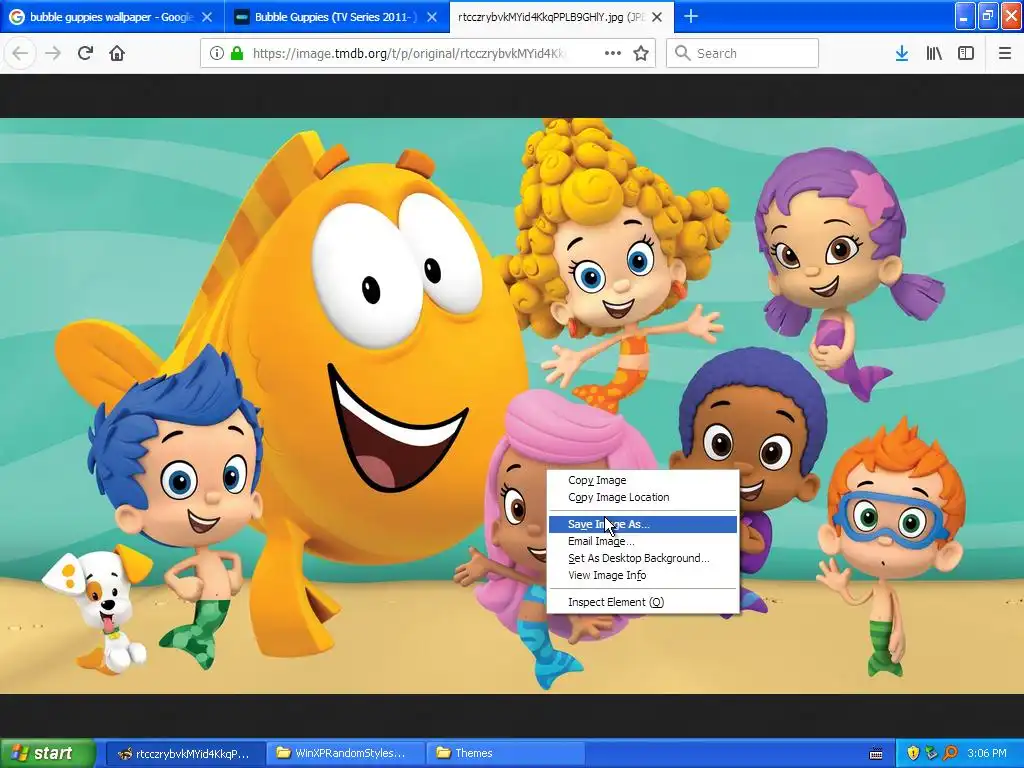Choose Set As Desktop Background...

[643, 558]
